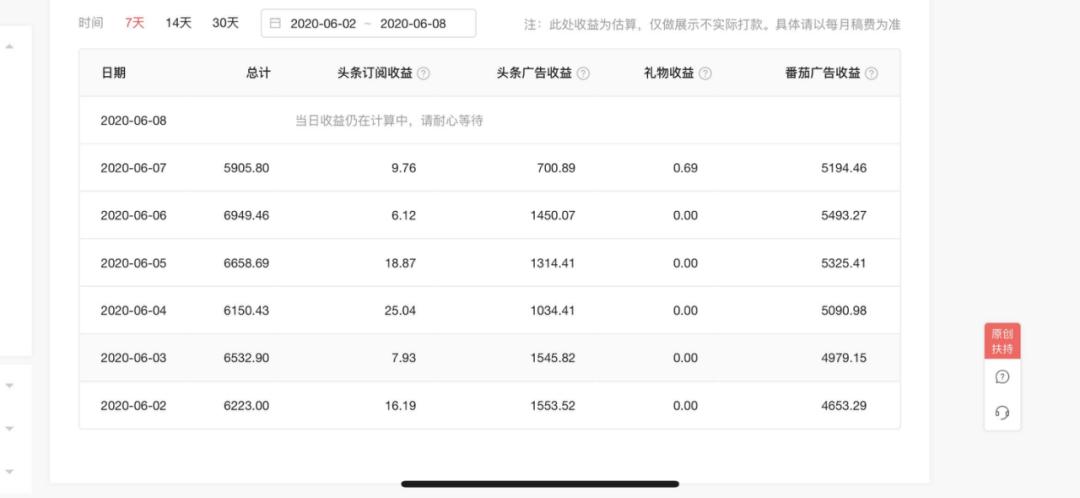Select date cell 2020-06-02
The height and width of the screenshot is (498, 1080).
coord(134,406)
